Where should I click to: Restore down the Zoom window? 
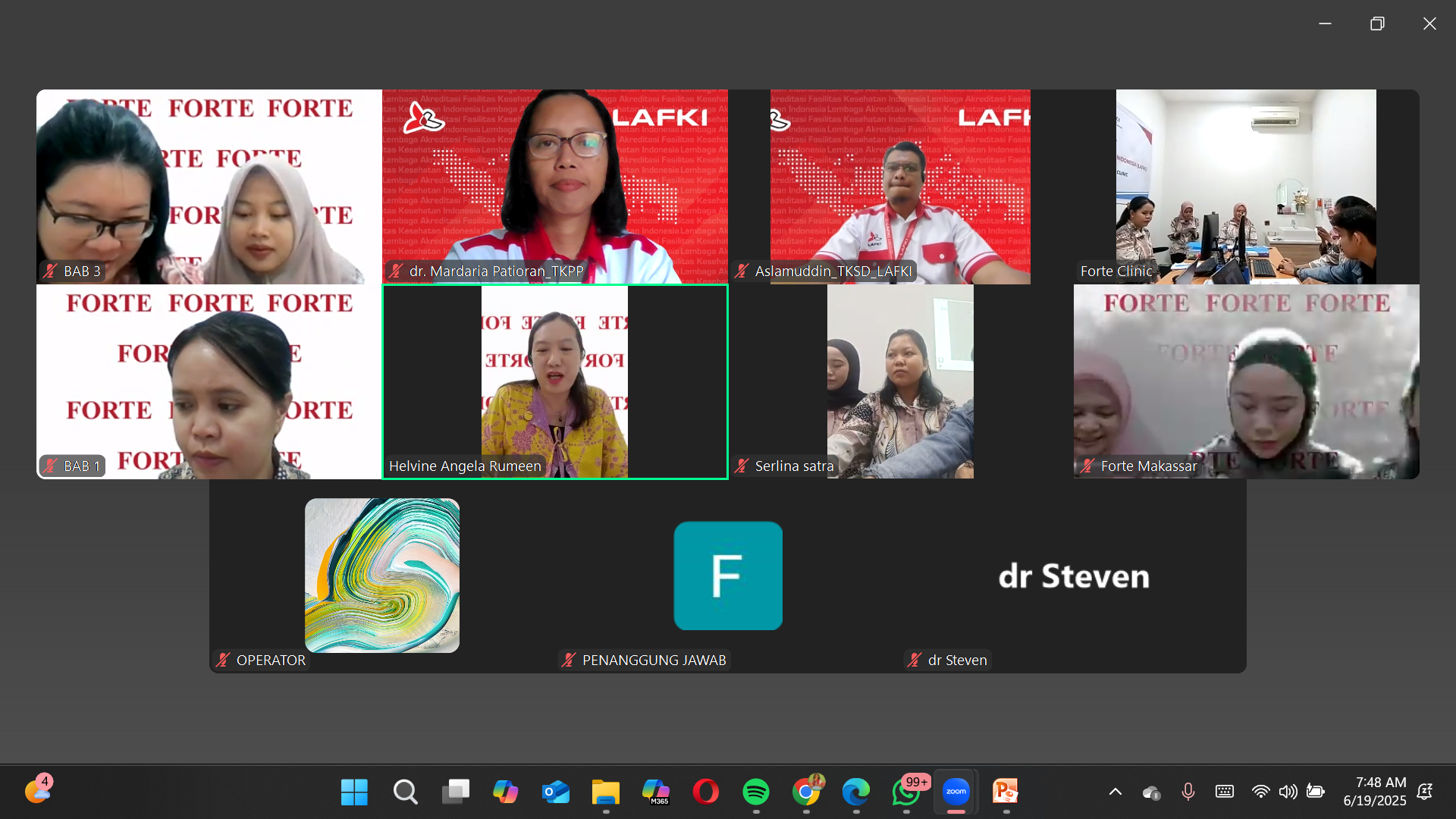point(1377,24)
